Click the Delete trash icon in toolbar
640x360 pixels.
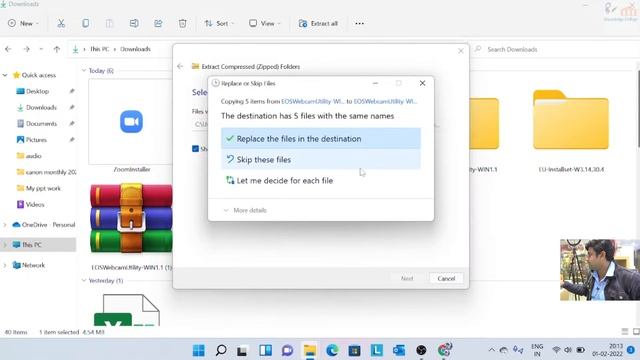tap(182, 23)
